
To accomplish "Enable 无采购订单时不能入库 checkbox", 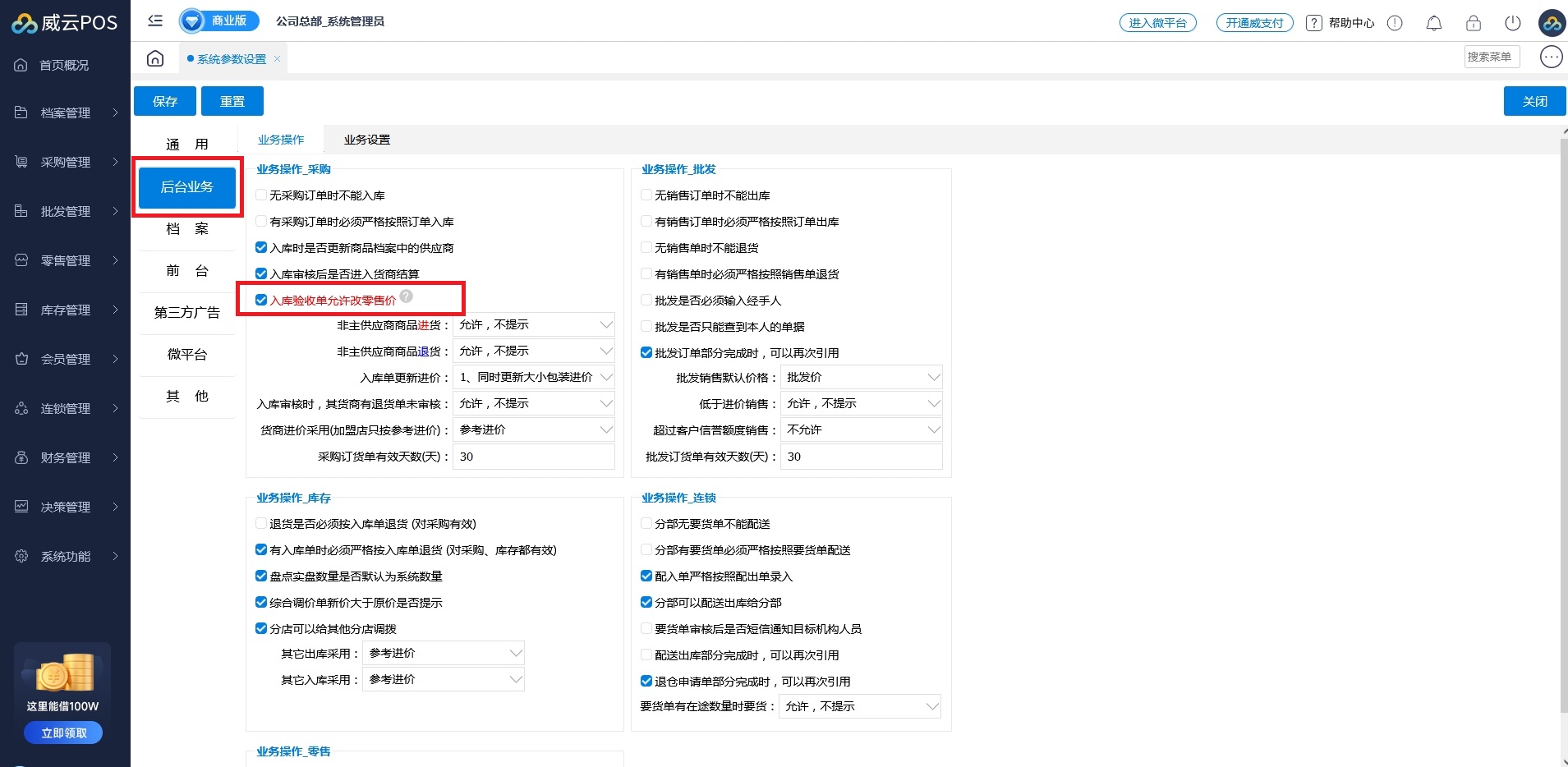I will point(261,195).
